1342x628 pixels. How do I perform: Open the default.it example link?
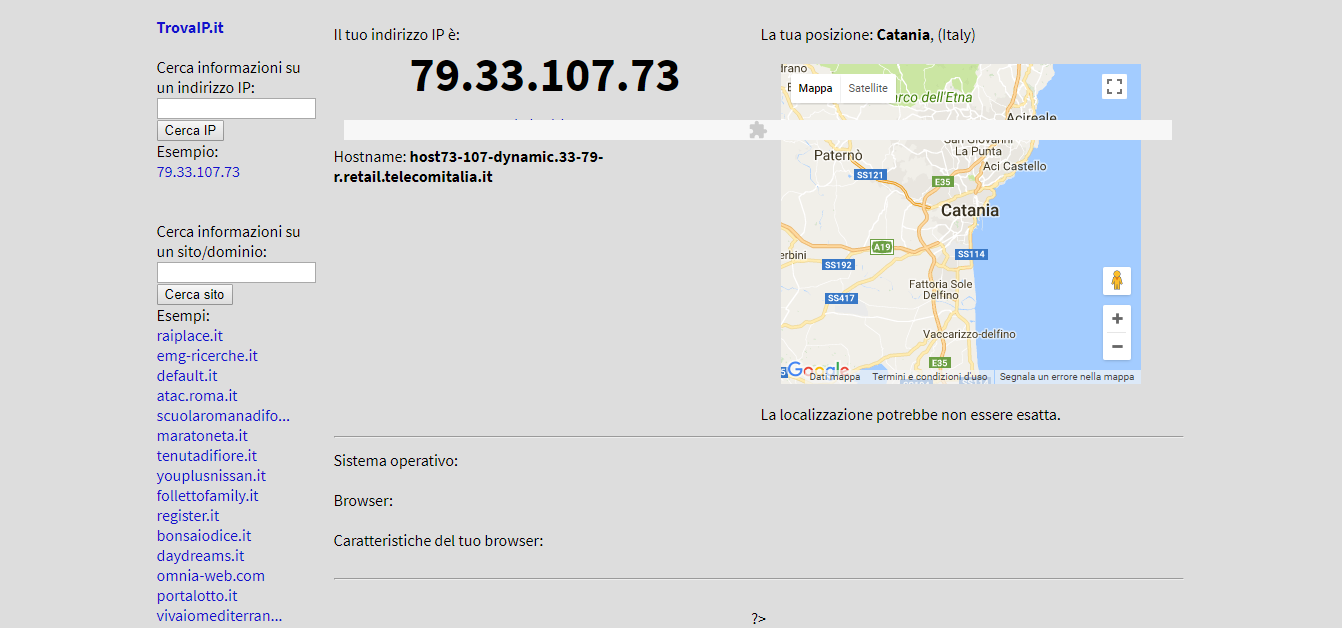(x=187, y=376)
